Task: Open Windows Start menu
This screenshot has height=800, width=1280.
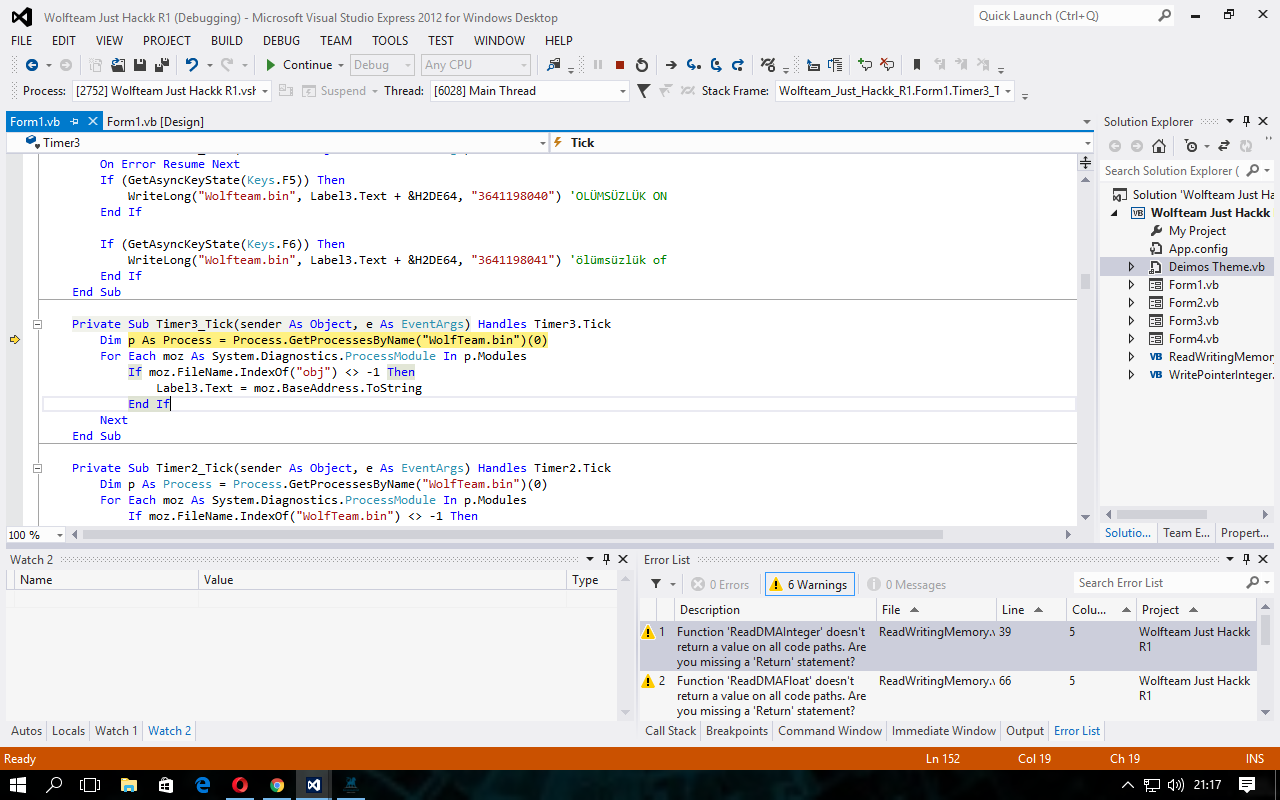Action: point(18,785)
